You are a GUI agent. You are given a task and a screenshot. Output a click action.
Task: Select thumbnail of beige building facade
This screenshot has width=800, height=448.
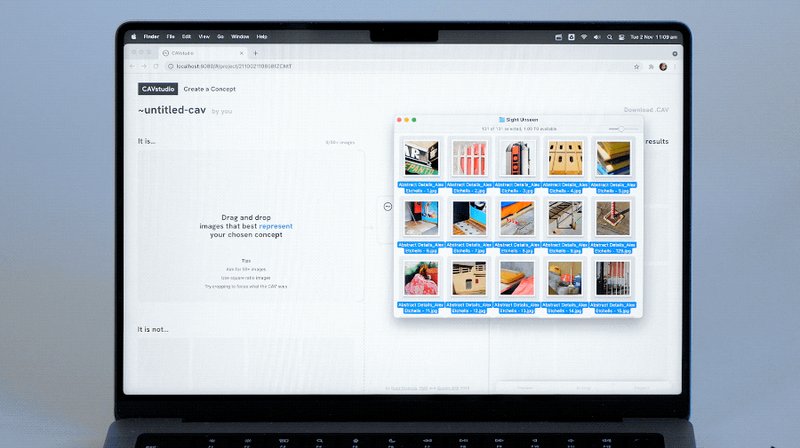pos(469,279)
